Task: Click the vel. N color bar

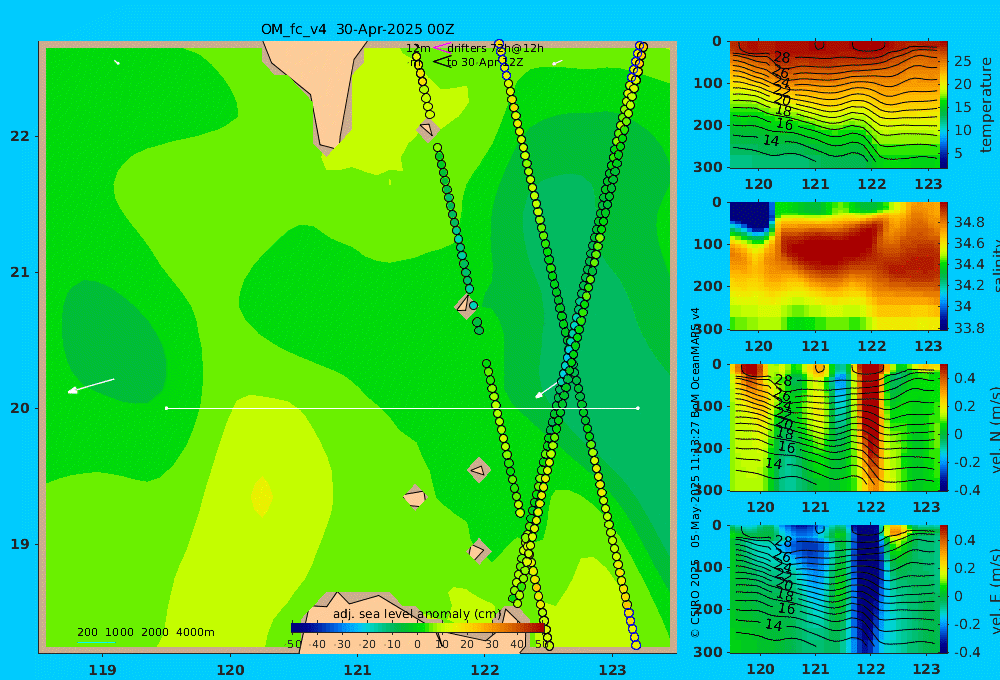Action: pyautogui.click(x=944, y=427)
